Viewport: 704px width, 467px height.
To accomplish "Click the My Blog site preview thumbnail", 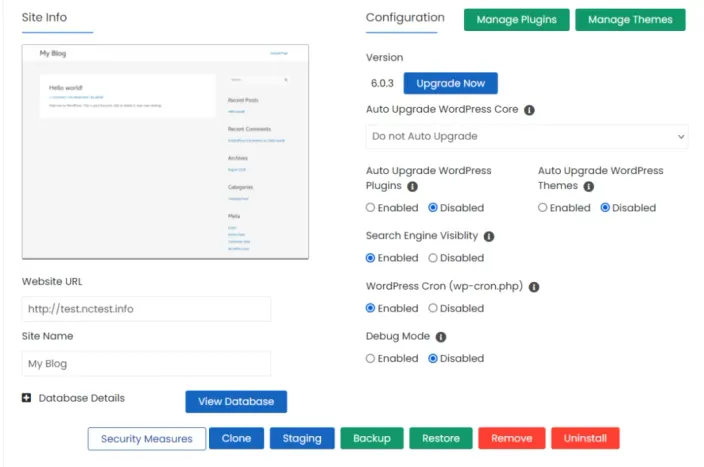I will click(x=165, y=152).
